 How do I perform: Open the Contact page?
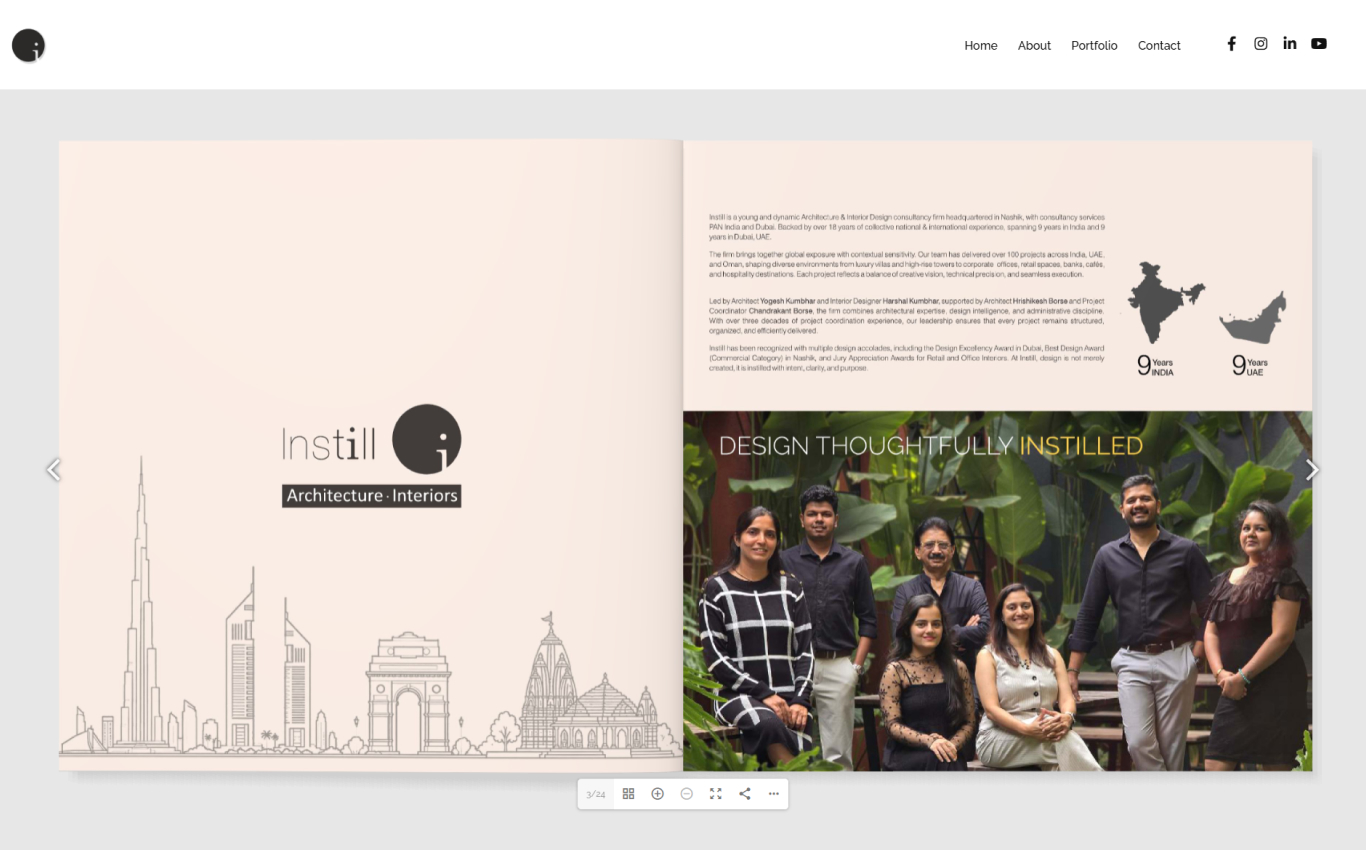[x=1159, y=46]
